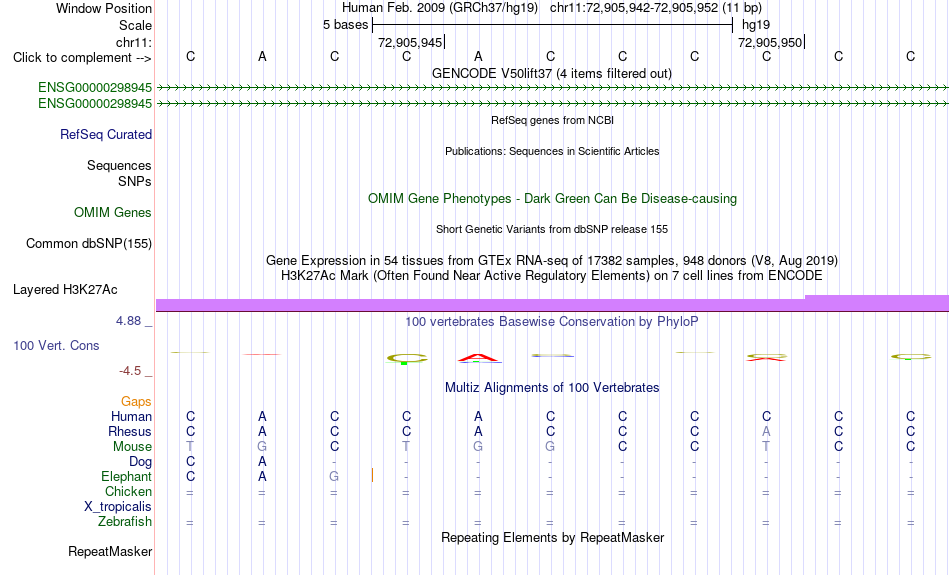Click the 5 bases scale bar
Viewport: 950px width, 575px height.
(x=552, y=25)
